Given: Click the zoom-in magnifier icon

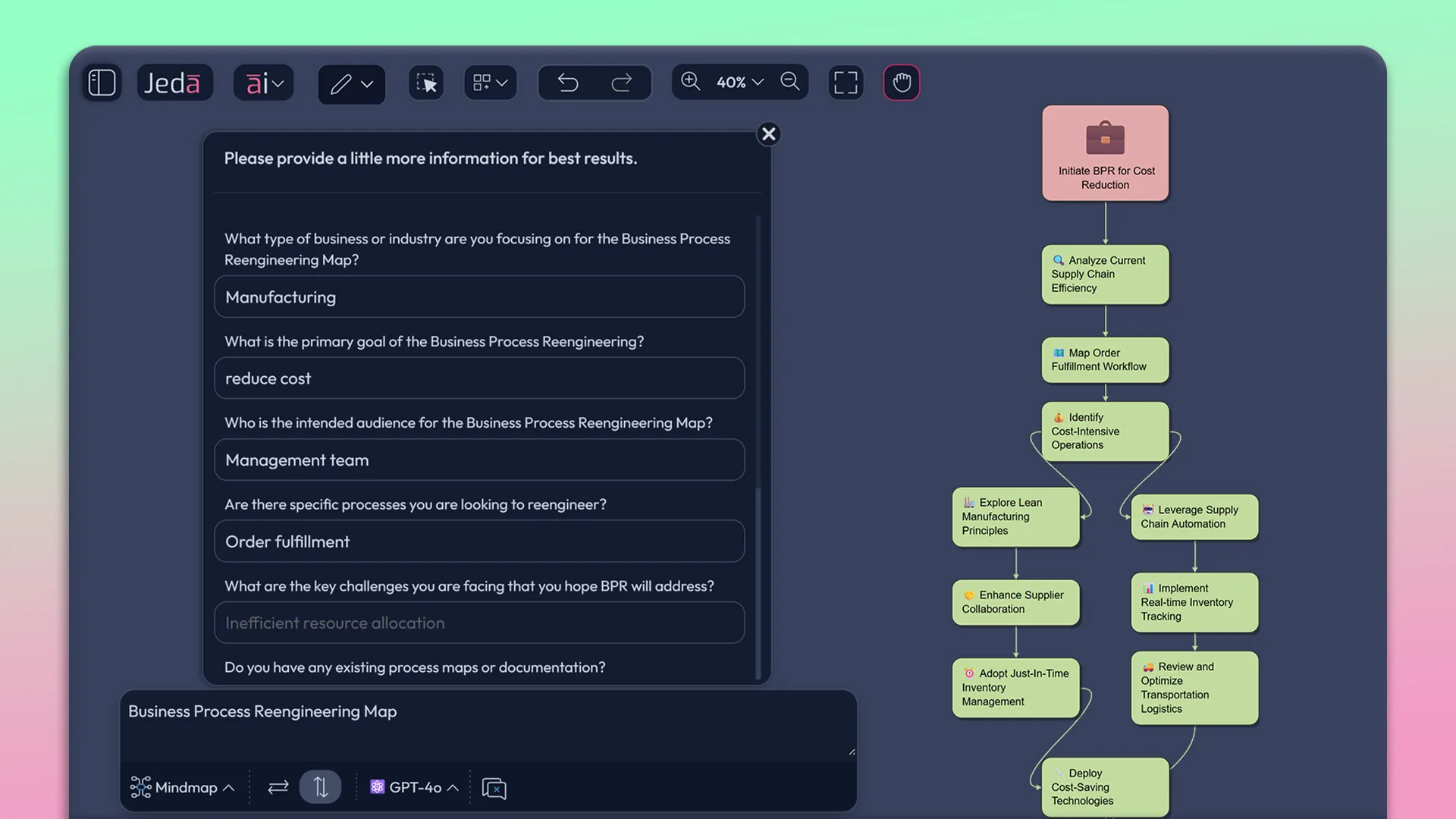Looking at the screenshot, I should click(691, 82).
